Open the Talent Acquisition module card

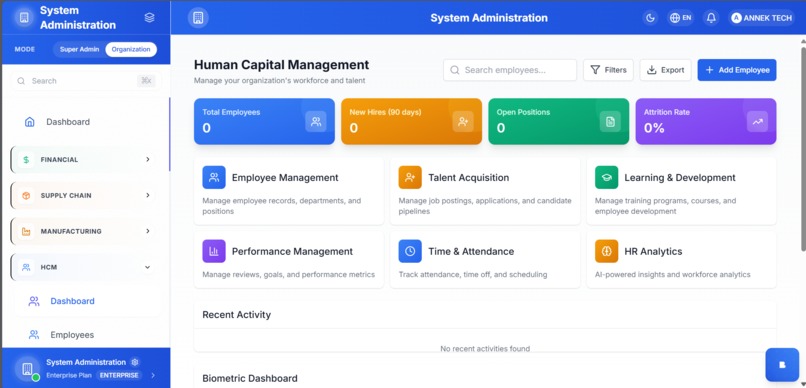(x=485, y=191)
